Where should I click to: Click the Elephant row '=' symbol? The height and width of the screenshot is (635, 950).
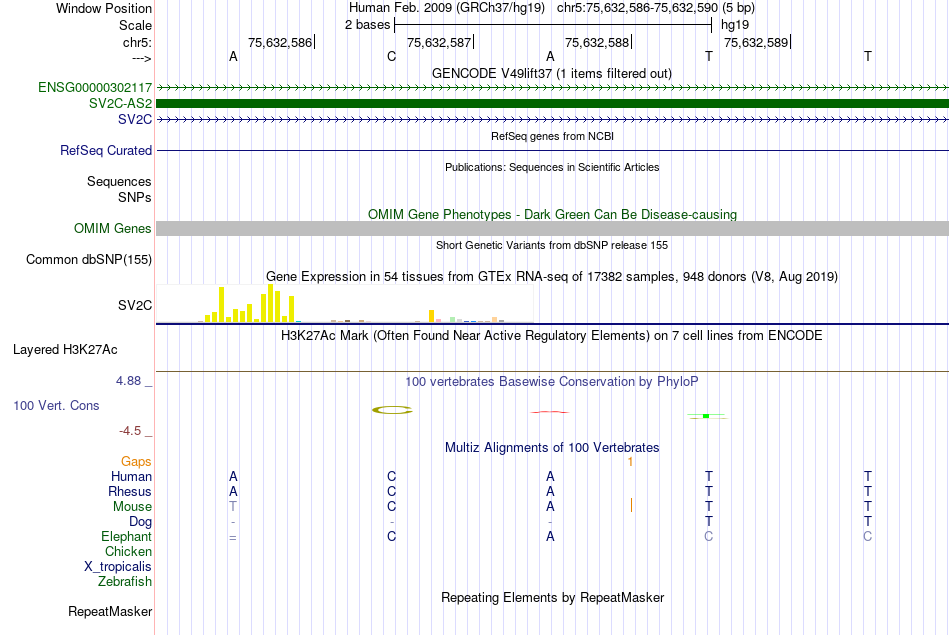[x=233, y=537]
